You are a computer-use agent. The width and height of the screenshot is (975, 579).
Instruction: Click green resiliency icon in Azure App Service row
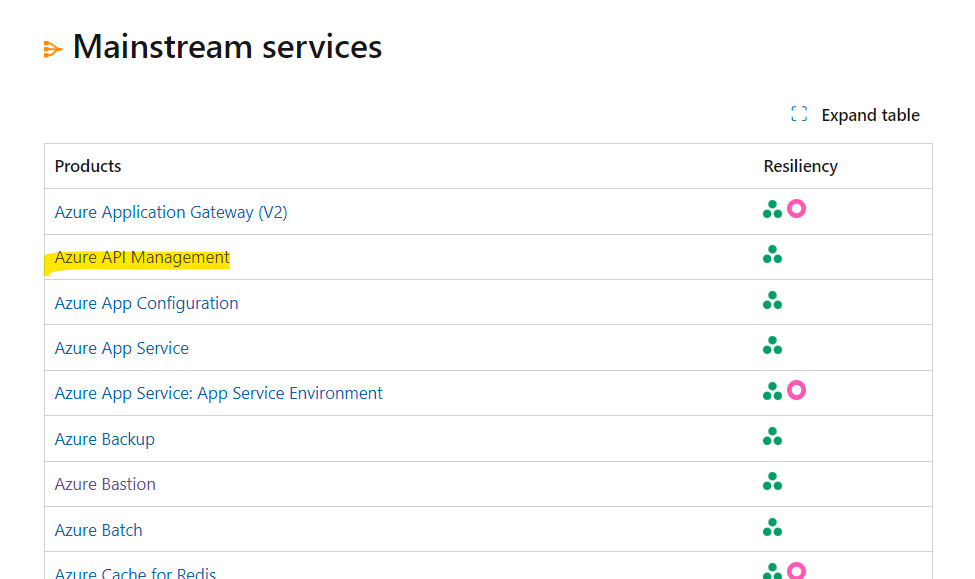[x=772, y=346]
